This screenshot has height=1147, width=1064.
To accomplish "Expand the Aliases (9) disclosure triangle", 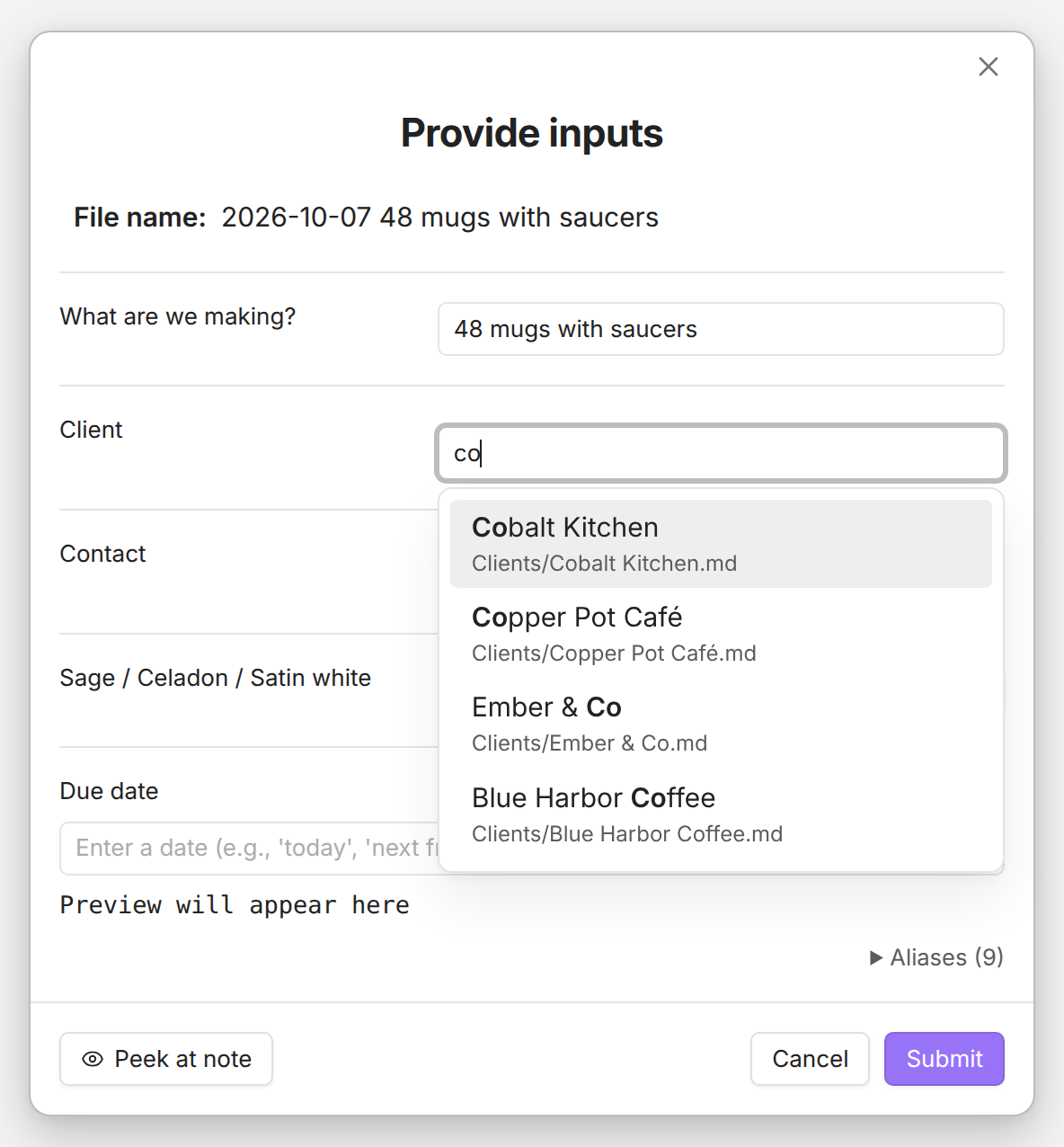I will point(876,958).
